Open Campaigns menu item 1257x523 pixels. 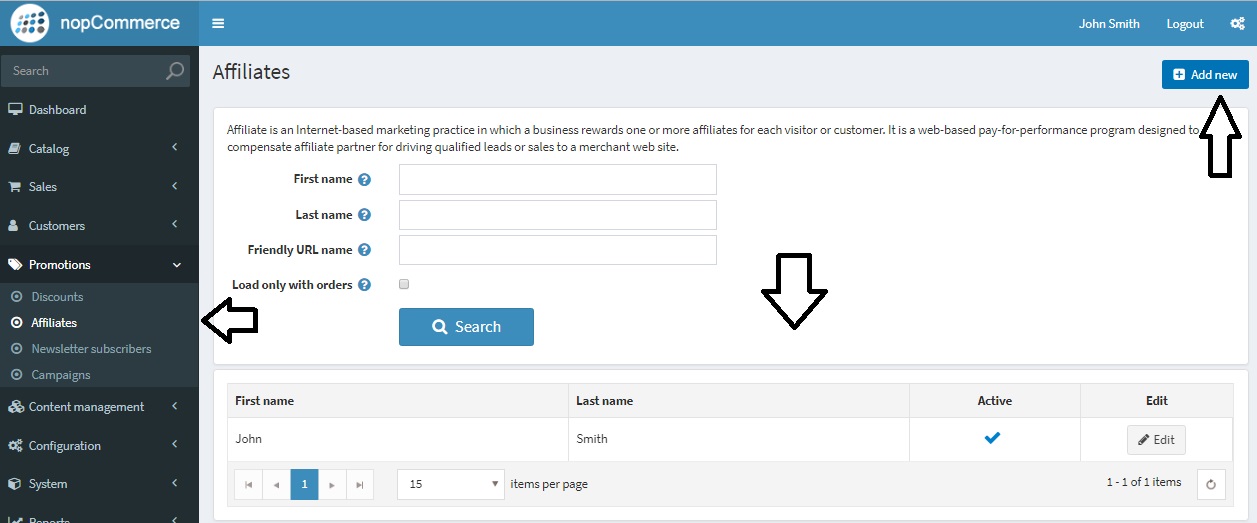61,375
